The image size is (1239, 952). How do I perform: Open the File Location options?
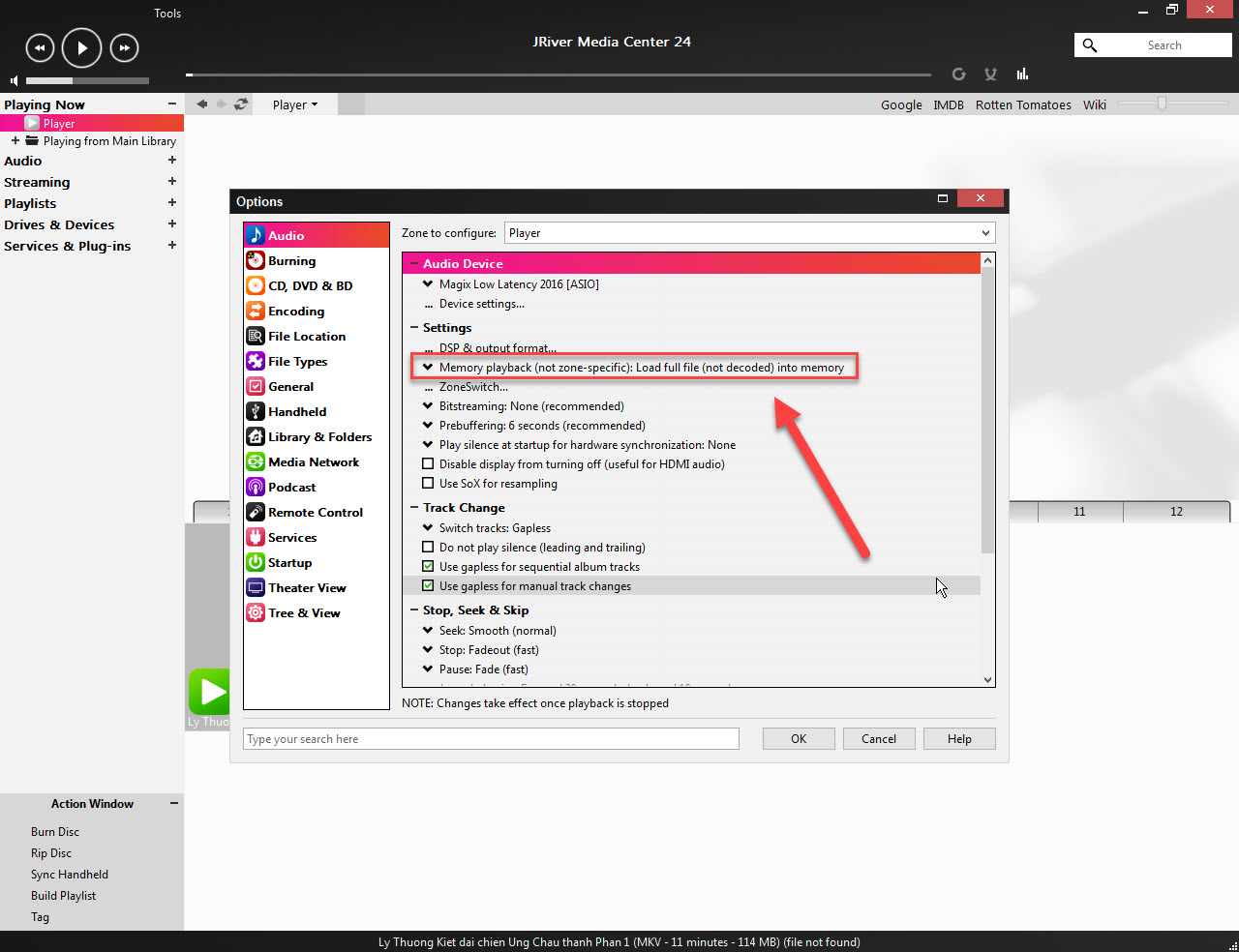pos(317,336)
